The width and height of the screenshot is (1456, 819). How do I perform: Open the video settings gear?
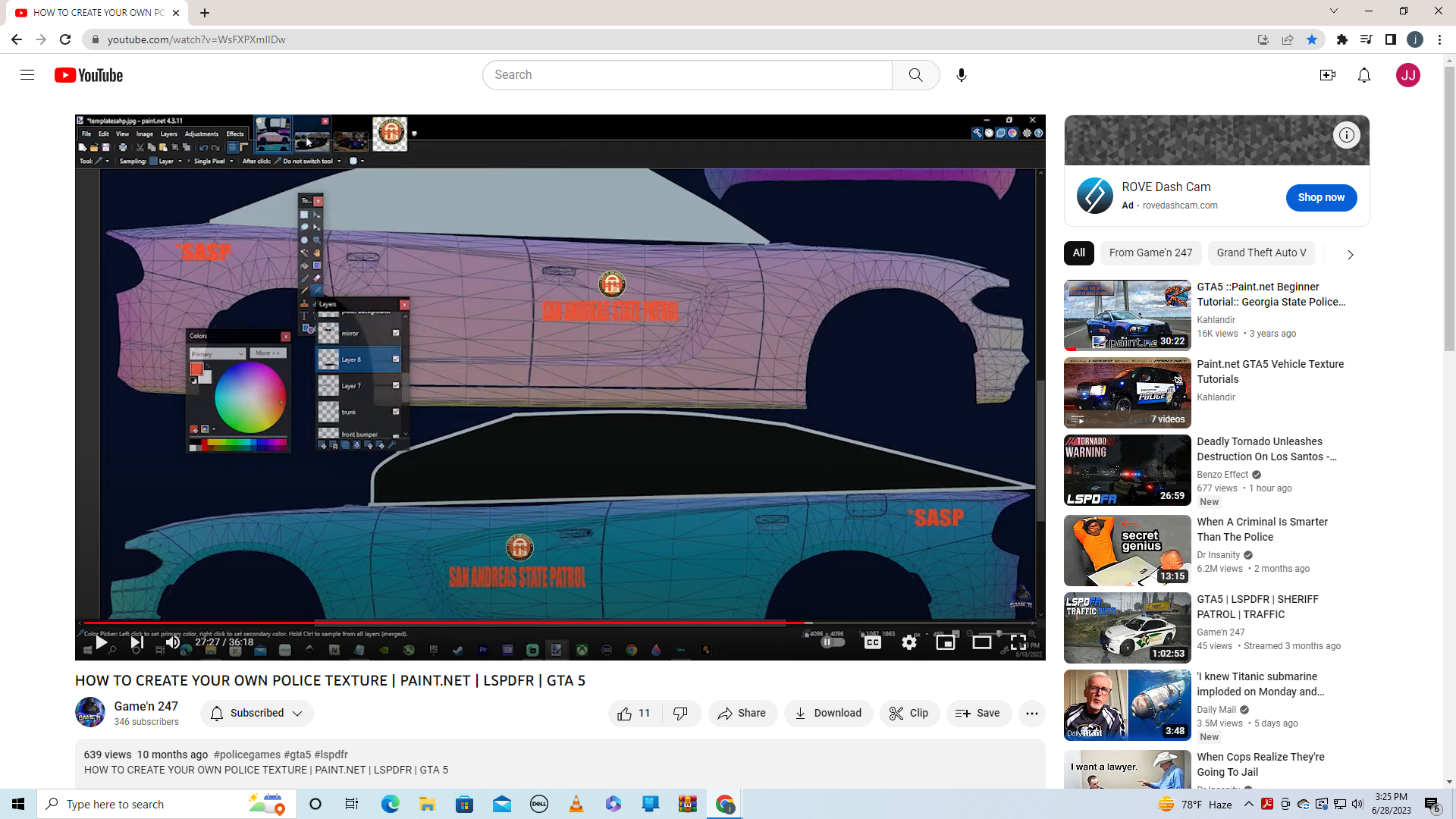click(909, 643)
